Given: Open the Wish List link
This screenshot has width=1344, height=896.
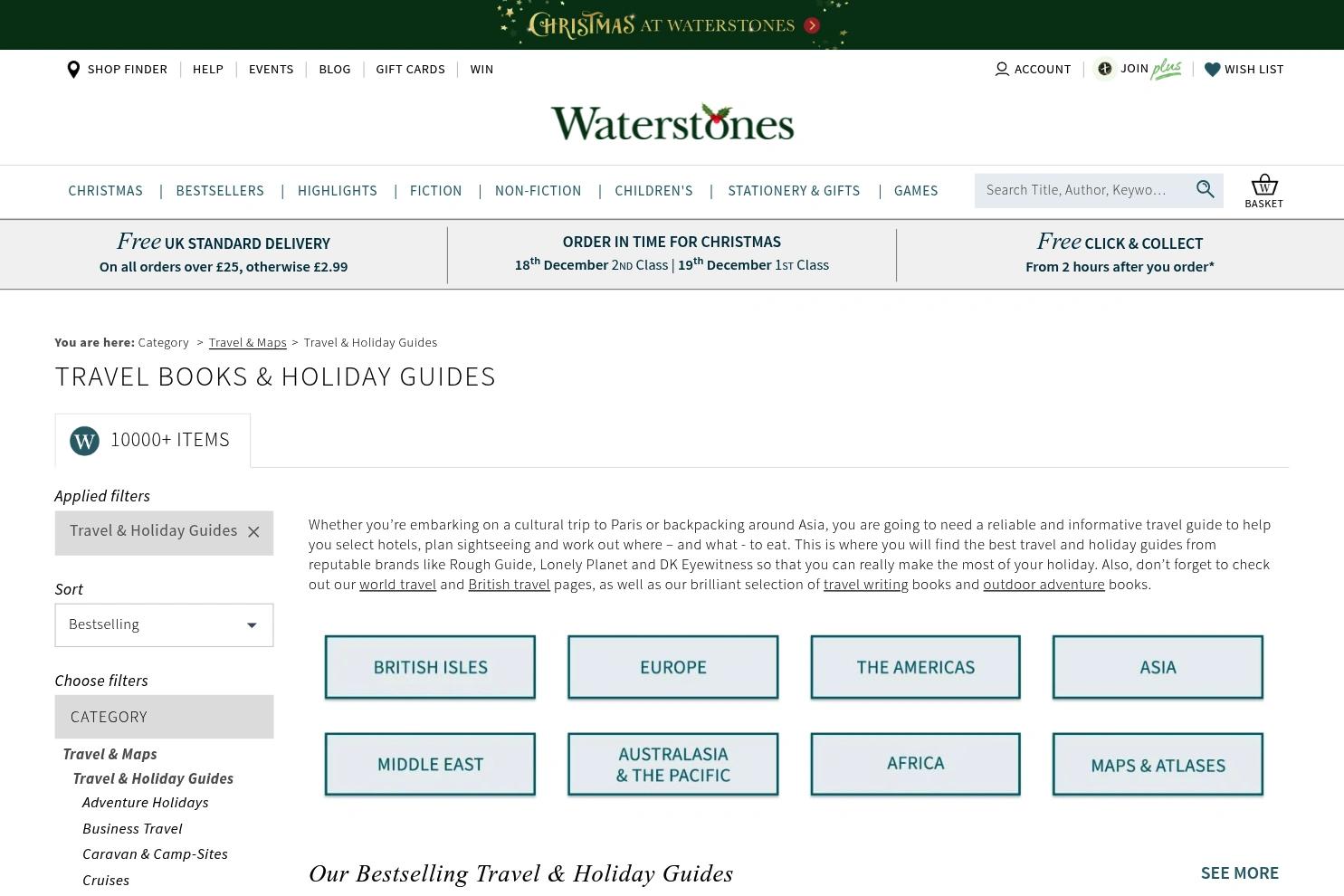Looking at the screenshot, I should coord(1253,70).
